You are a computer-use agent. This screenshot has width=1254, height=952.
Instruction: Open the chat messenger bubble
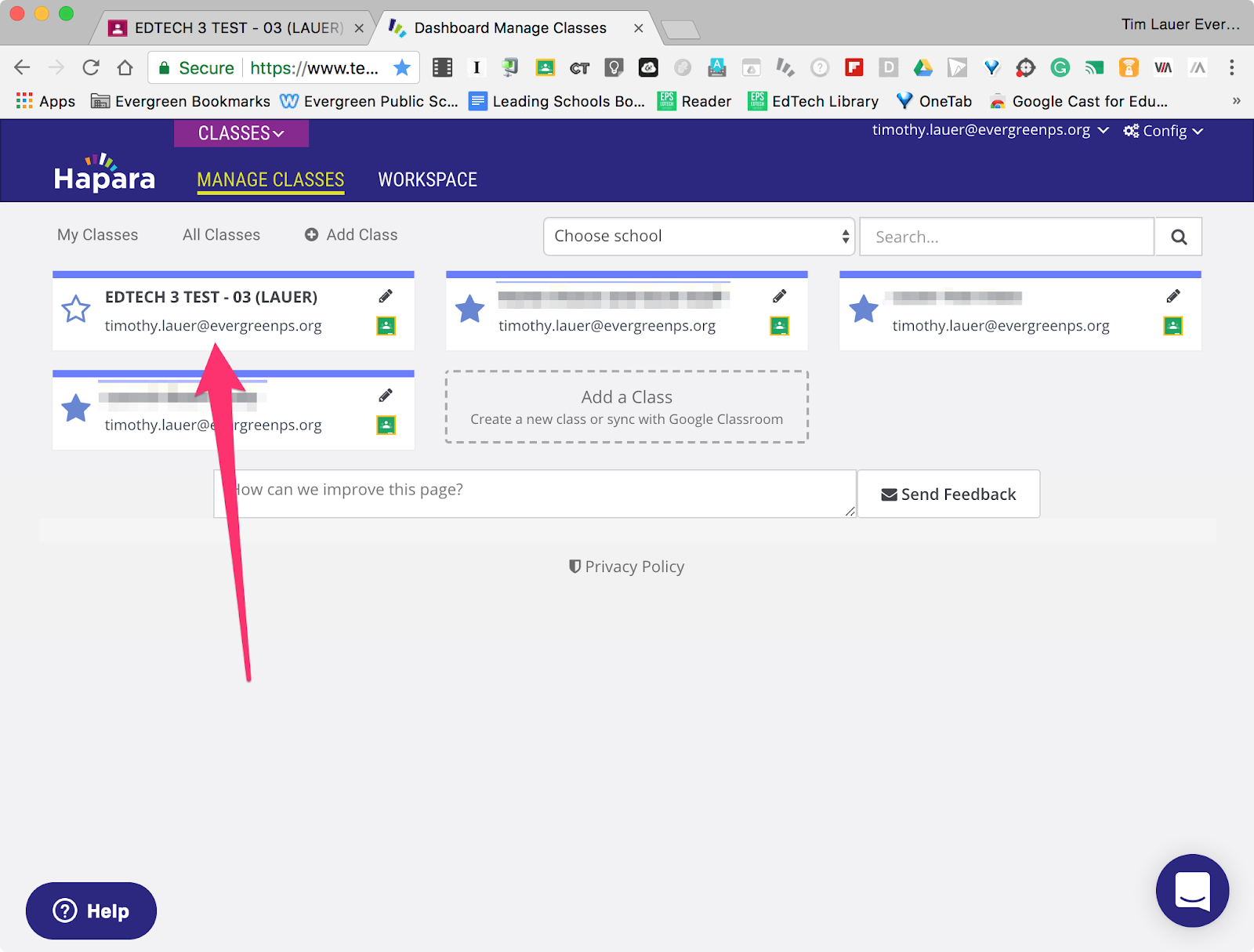[x=1192, y=890]
